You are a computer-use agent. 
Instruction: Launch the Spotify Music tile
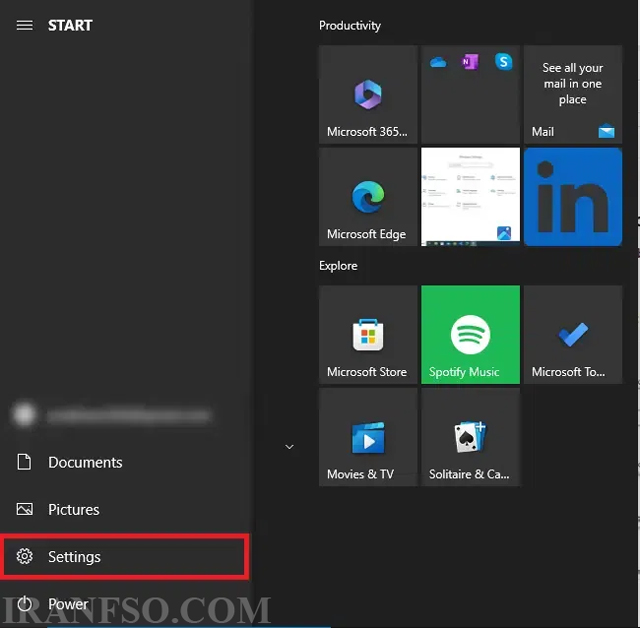471,335
